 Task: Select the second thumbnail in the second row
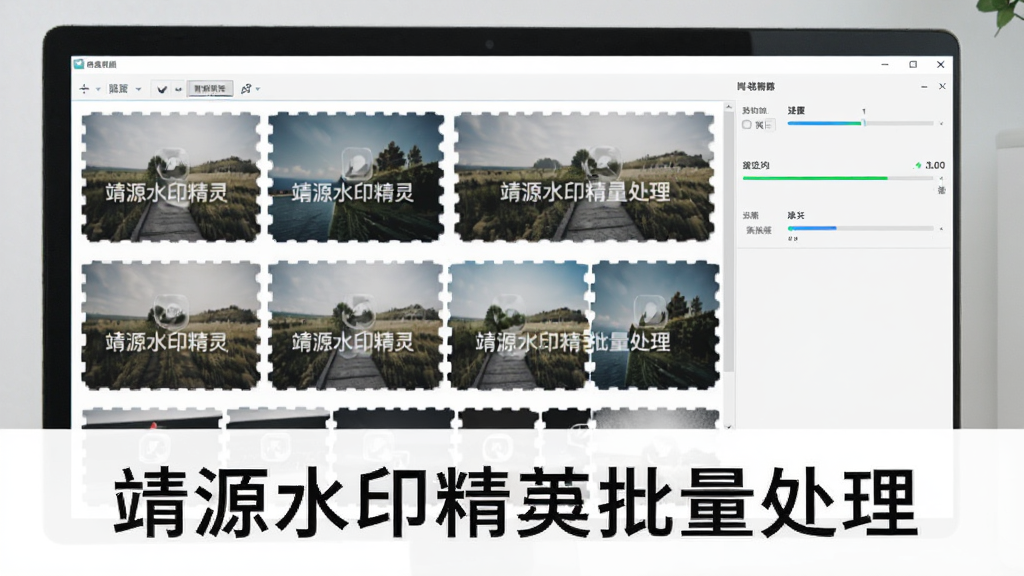(357, 325)
